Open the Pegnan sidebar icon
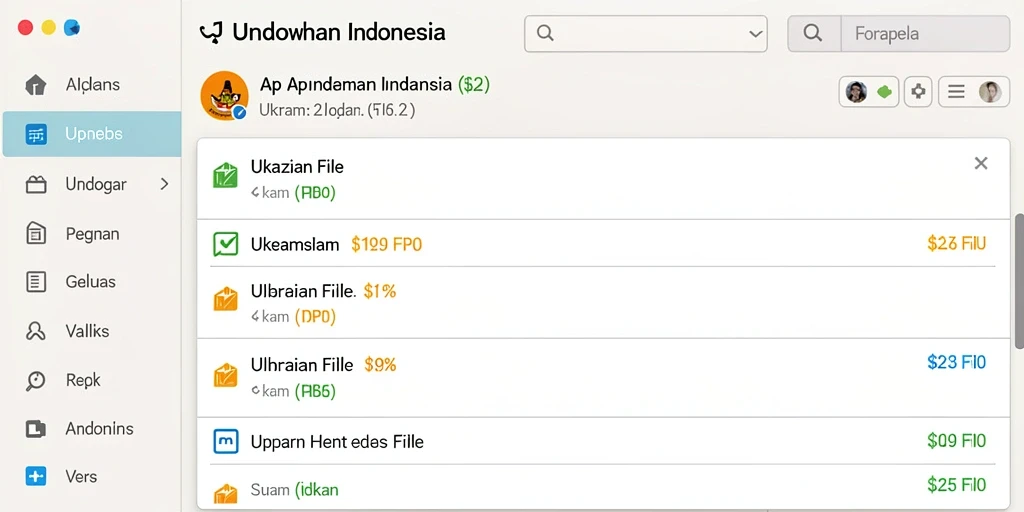Image resolution: width=1024 pixels, height=512 pixels. click(x=36, y=233)
